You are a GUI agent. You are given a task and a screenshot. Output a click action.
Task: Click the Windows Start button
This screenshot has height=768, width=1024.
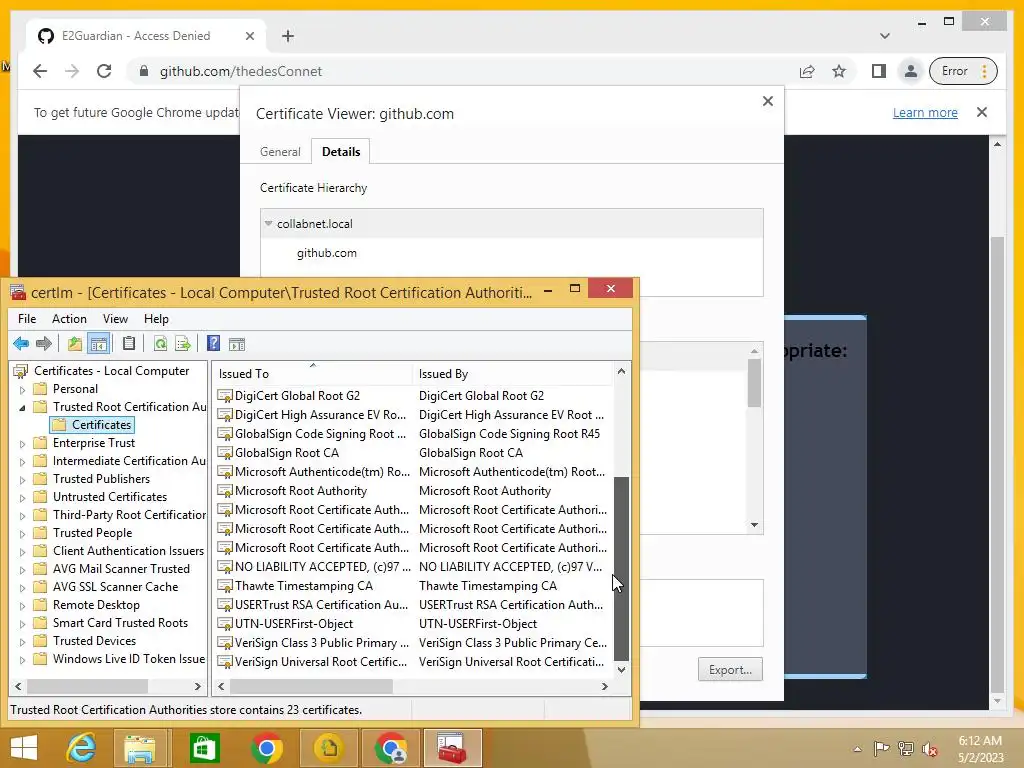click(24, 748)
